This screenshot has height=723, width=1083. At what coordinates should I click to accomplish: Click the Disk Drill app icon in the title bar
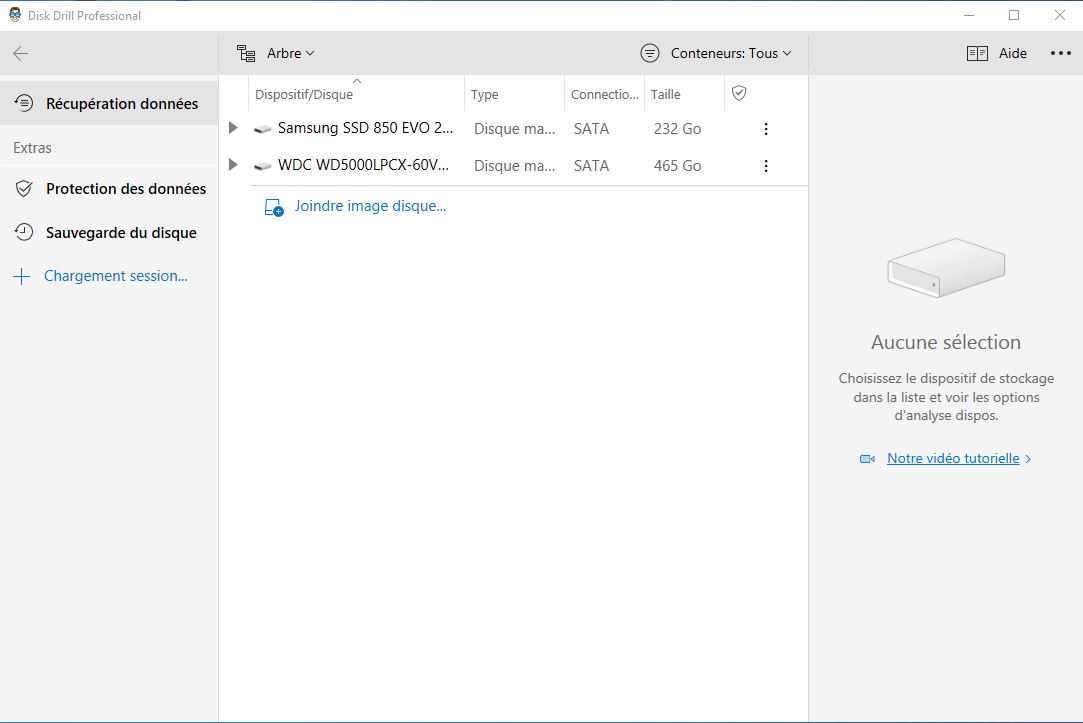(15, 15)
